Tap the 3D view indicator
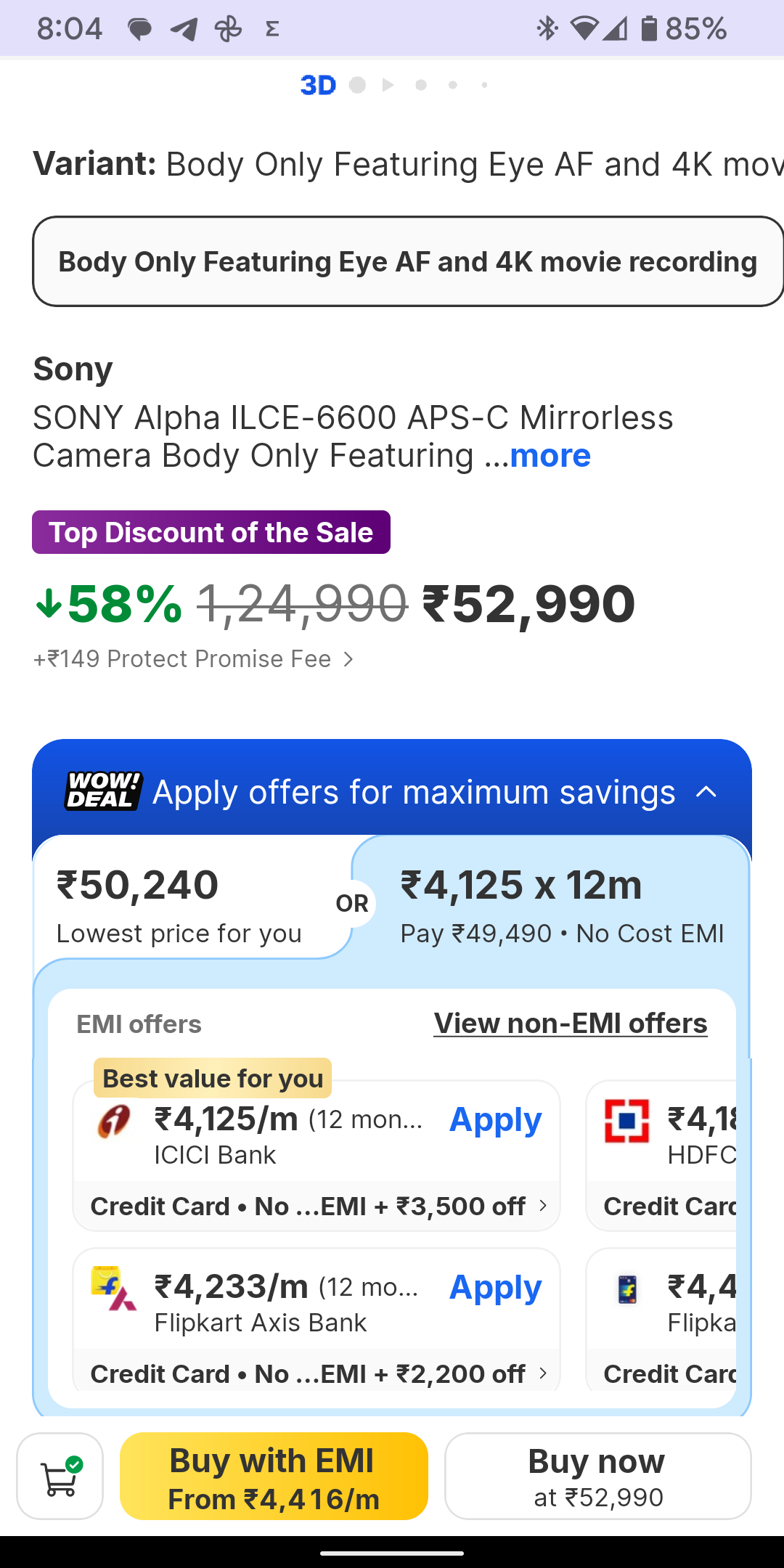Viewport: 784px width, 1568px height. (x=318, y=86)
